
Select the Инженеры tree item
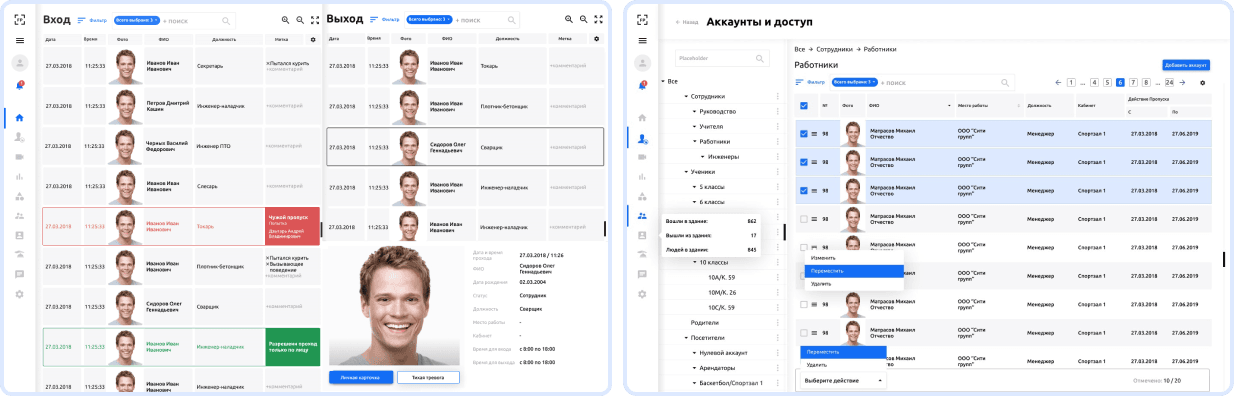click(x=725, y=157)
